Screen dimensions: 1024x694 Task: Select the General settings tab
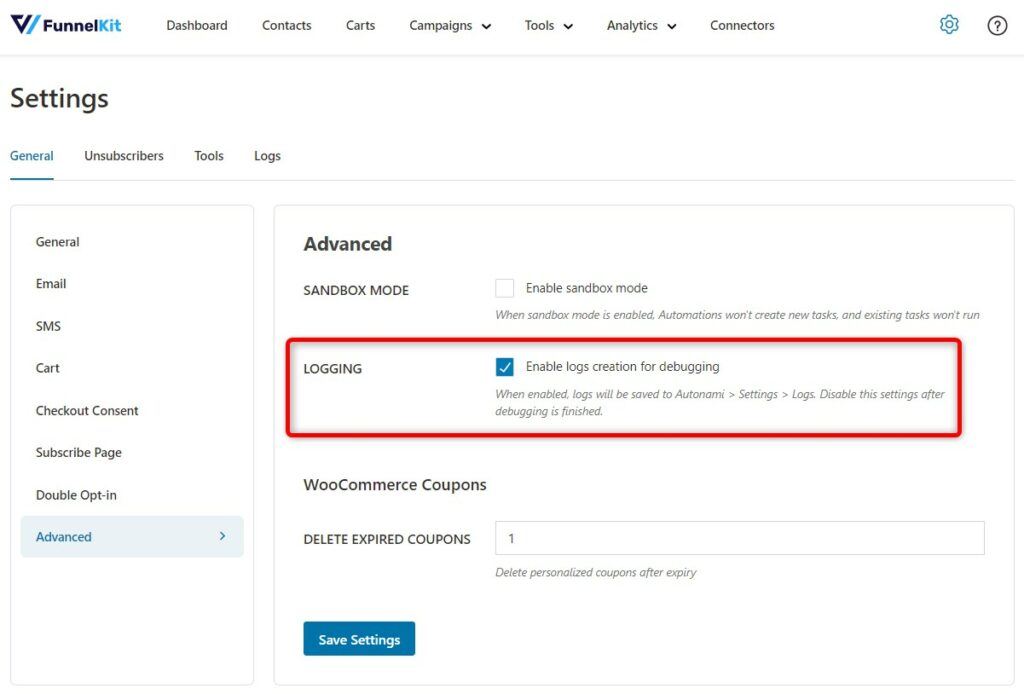point(31,156)
